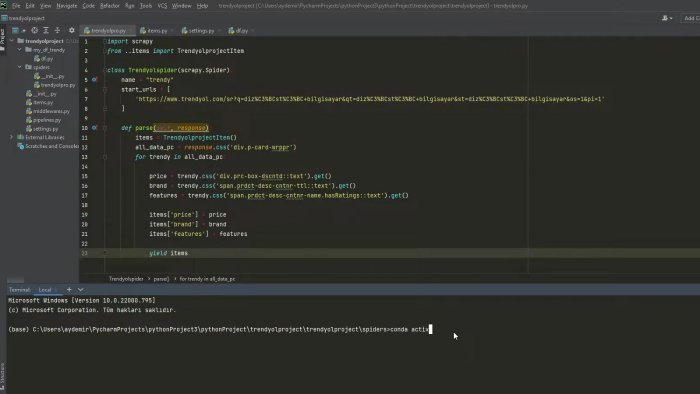
Task: Close the trendyolpro.py editor tab
Action: tap(130, 31)
